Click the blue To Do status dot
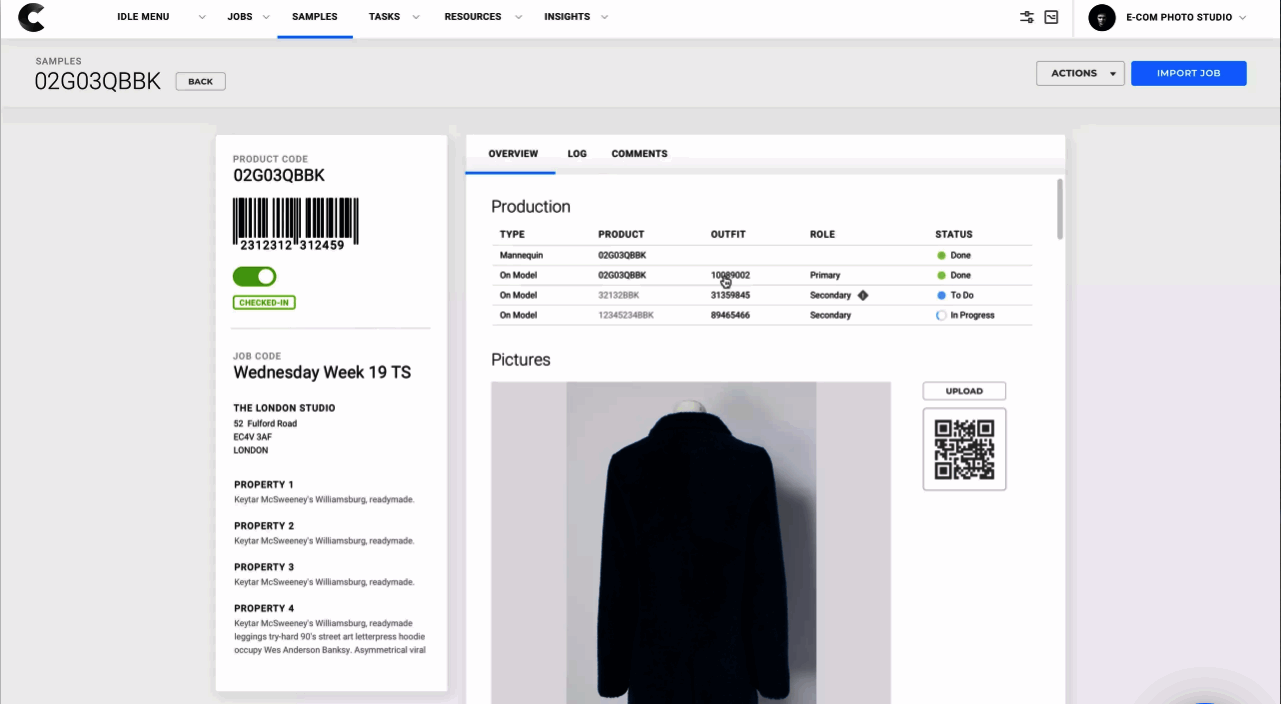The image size is (1281, 704). (941, 295)
